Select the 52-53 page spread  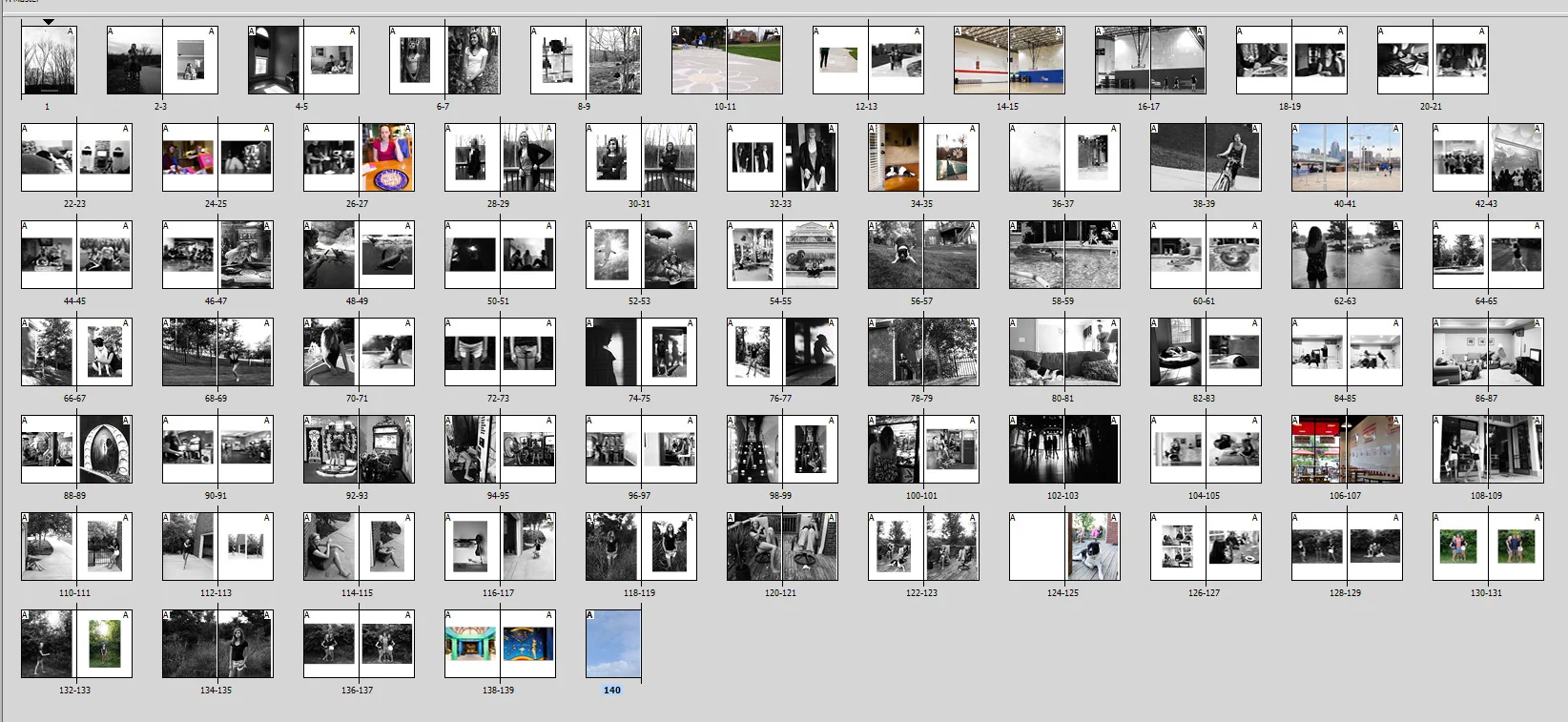640,255
